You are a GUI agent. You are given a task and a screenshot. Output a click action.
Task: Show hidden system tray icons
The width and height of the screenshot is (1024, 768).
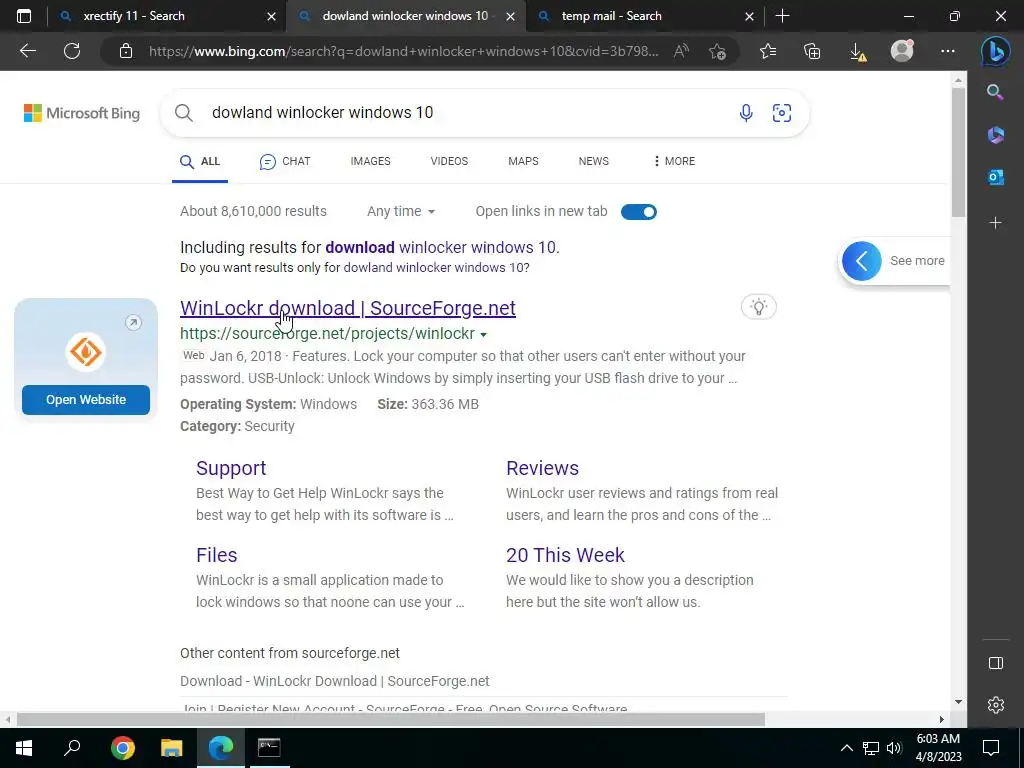click(846, 748)
